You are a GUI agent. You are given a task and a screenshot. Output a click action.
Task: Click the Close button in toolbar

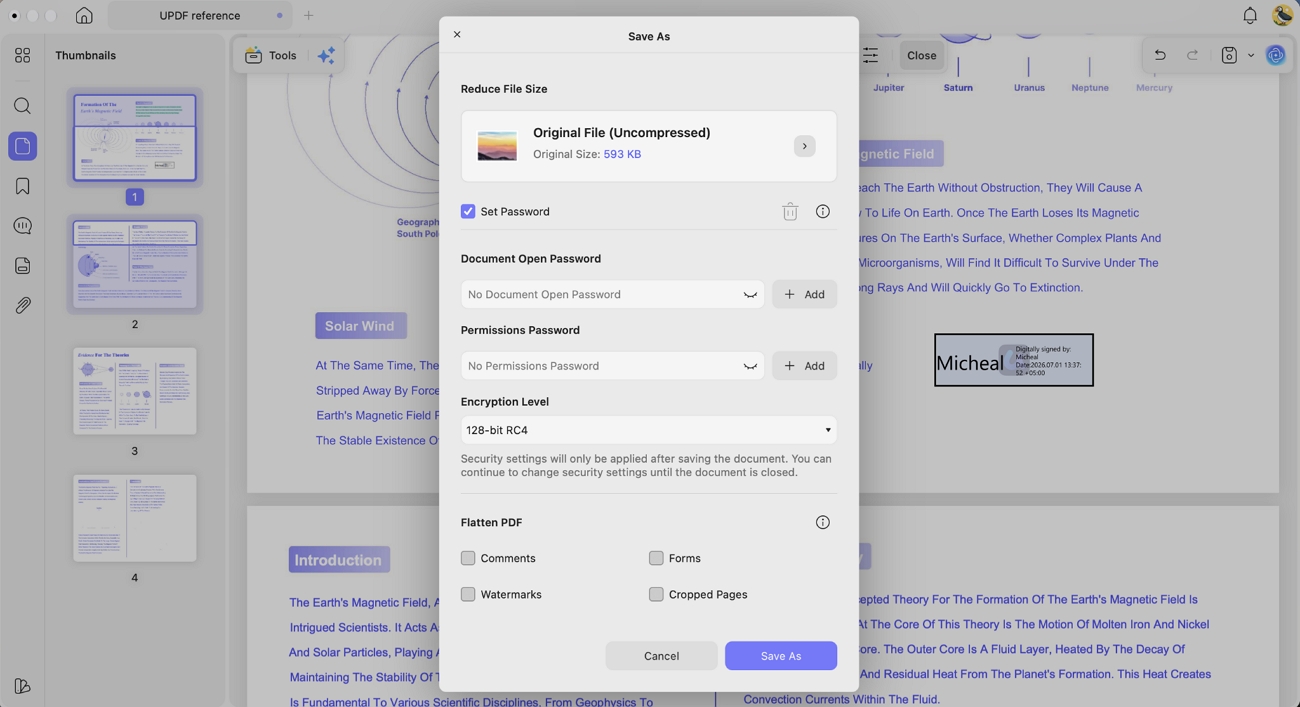[x=921, y=55]
